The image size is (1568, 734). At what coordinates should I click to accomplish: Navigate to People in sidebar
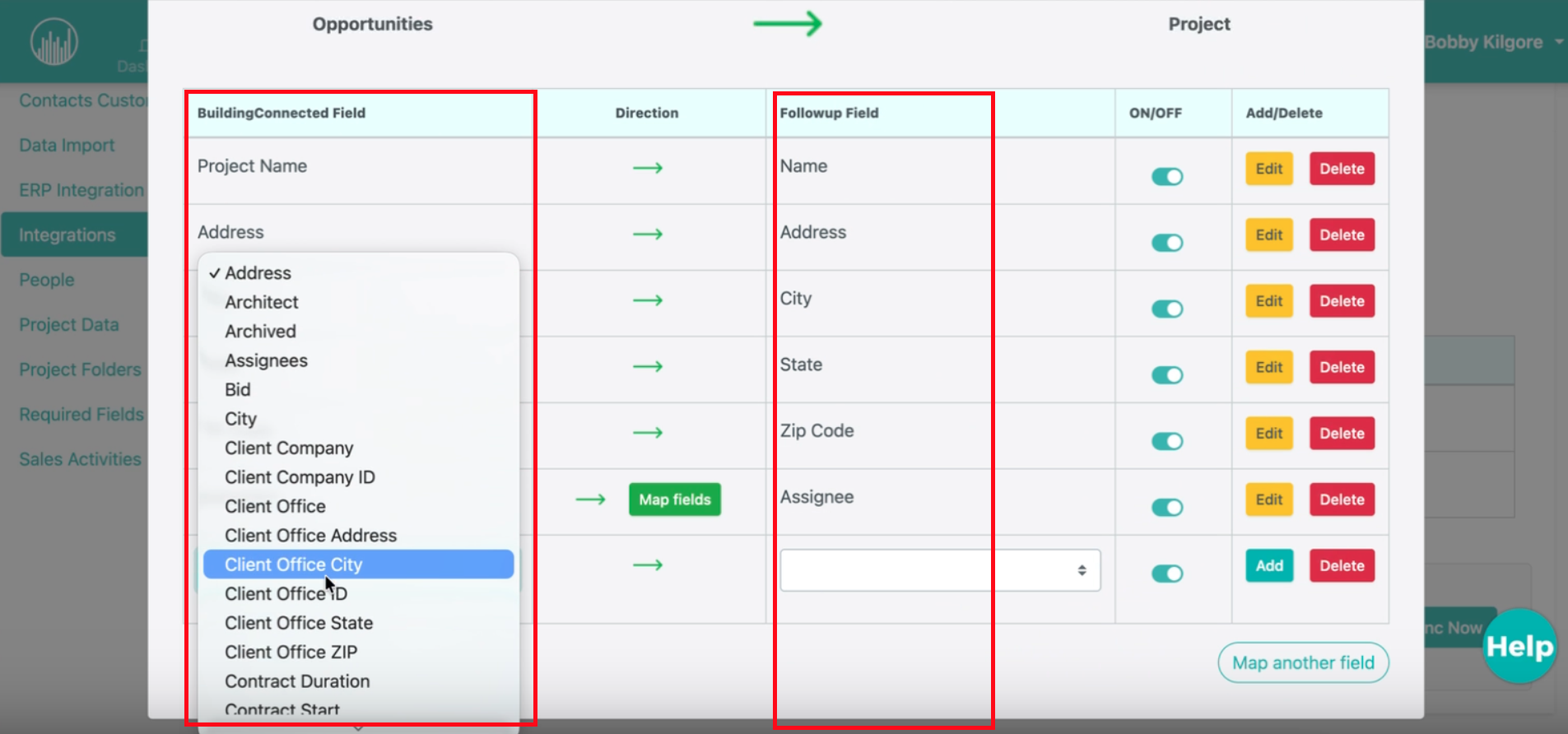coord(47,280)
